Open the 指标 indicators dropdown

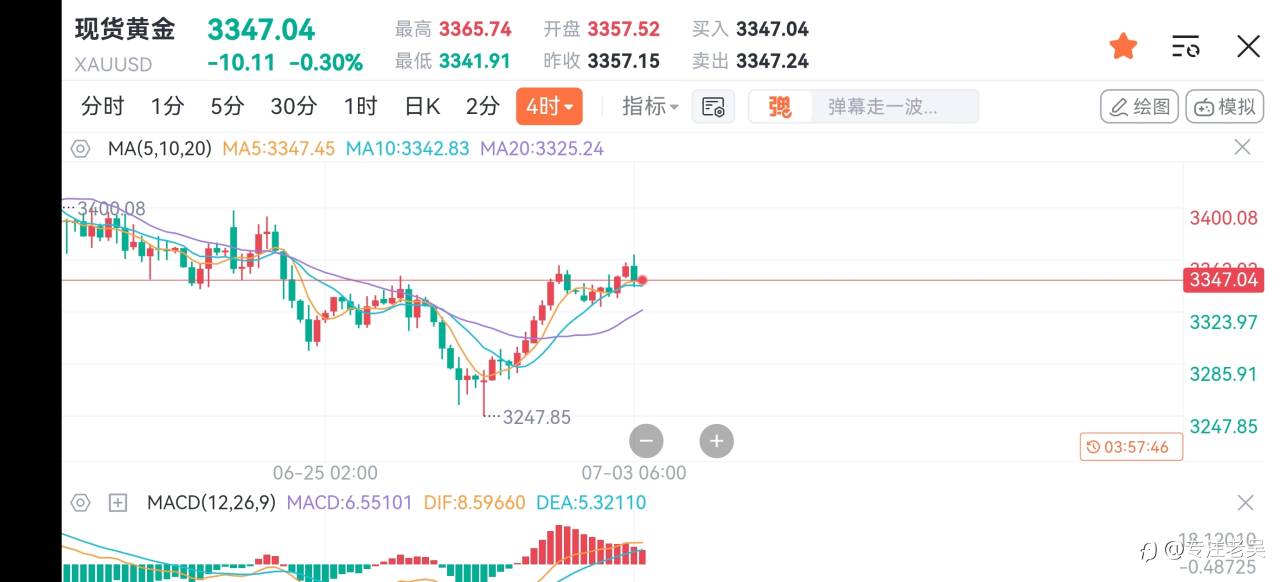(650, 107)
